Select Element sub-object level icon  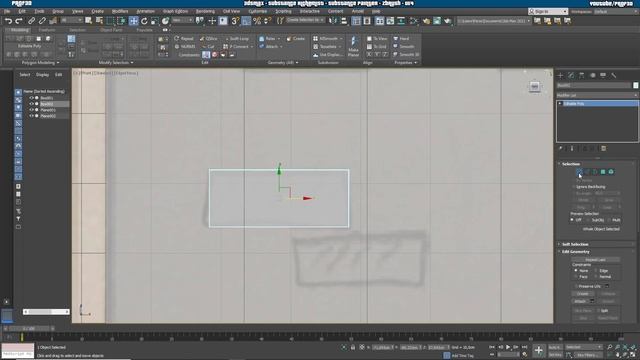point(611,172)
